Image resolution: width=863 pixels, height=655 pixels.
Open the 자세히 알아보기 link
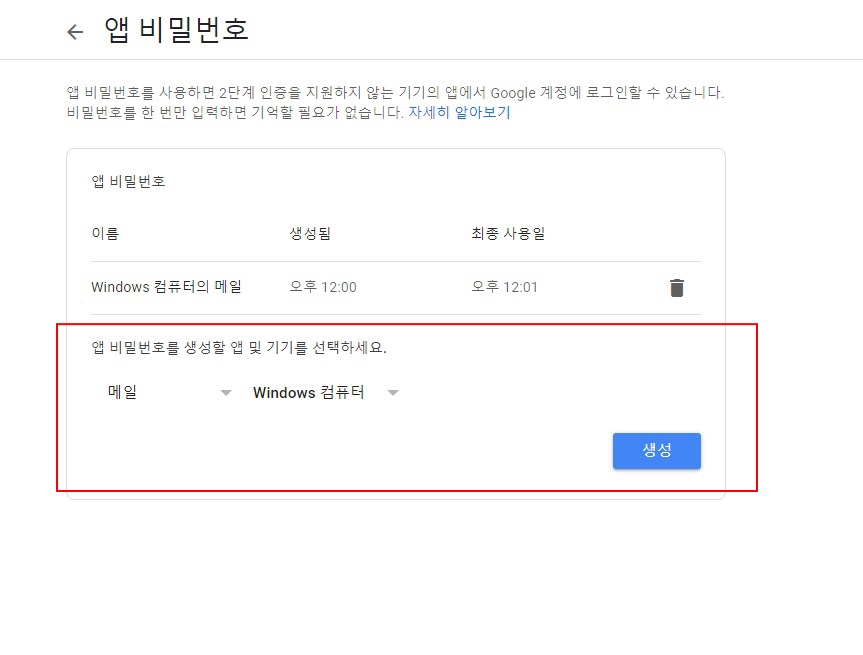(460, 112)
